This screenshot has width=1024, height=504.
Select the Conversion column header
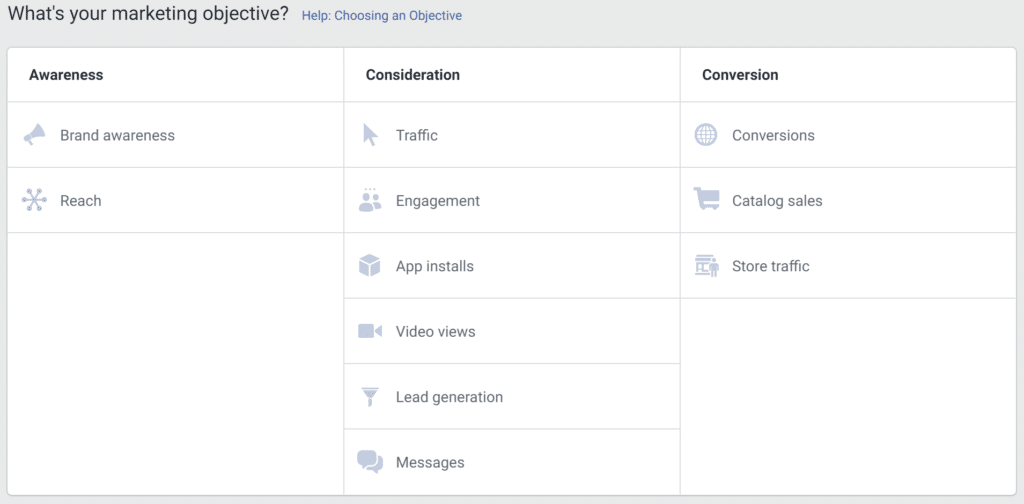pyautogui.click(x=740, y=75)
